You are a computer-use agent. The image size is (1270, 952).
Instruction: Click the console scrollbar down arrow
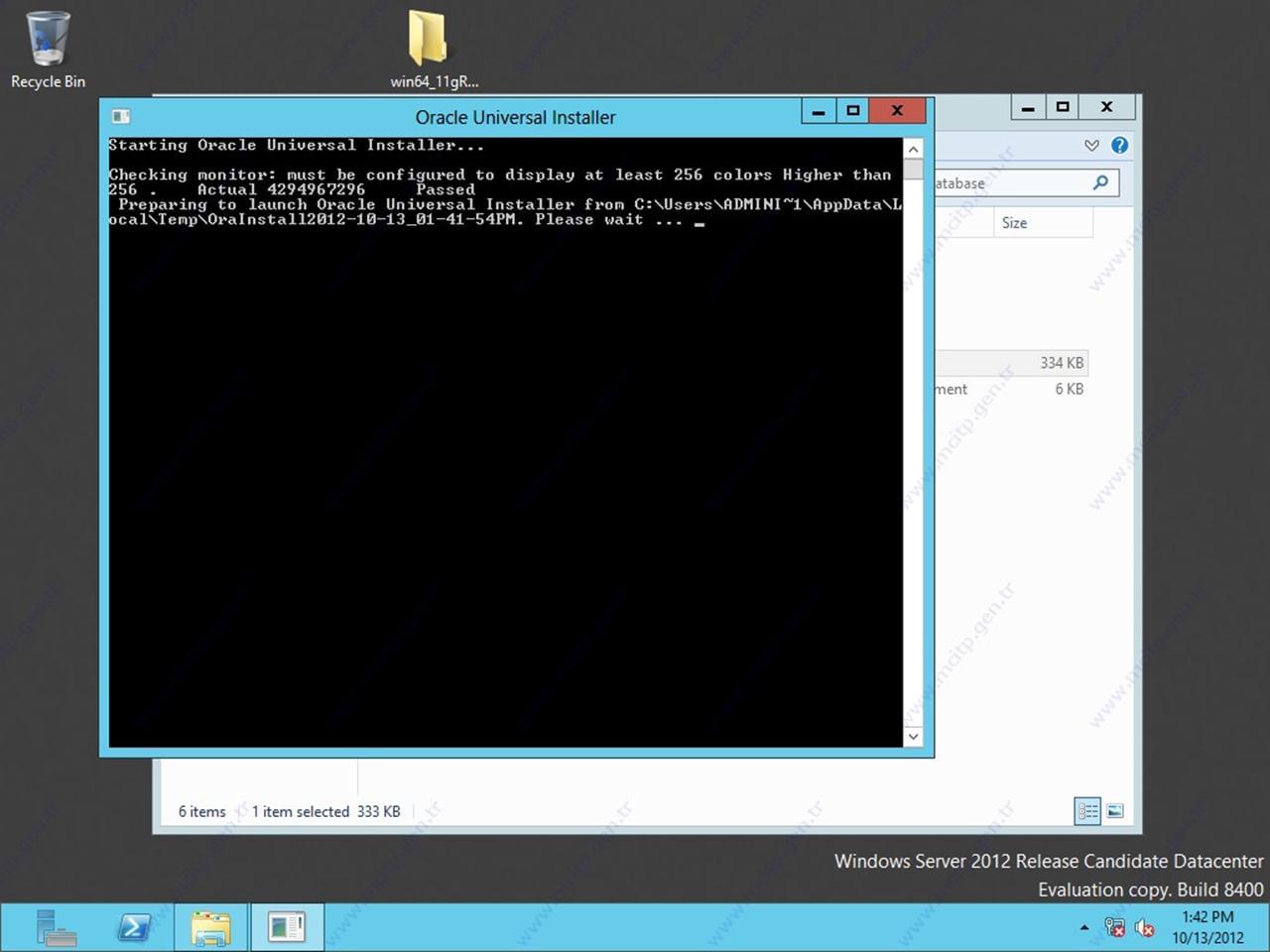(x=913, y=737)
